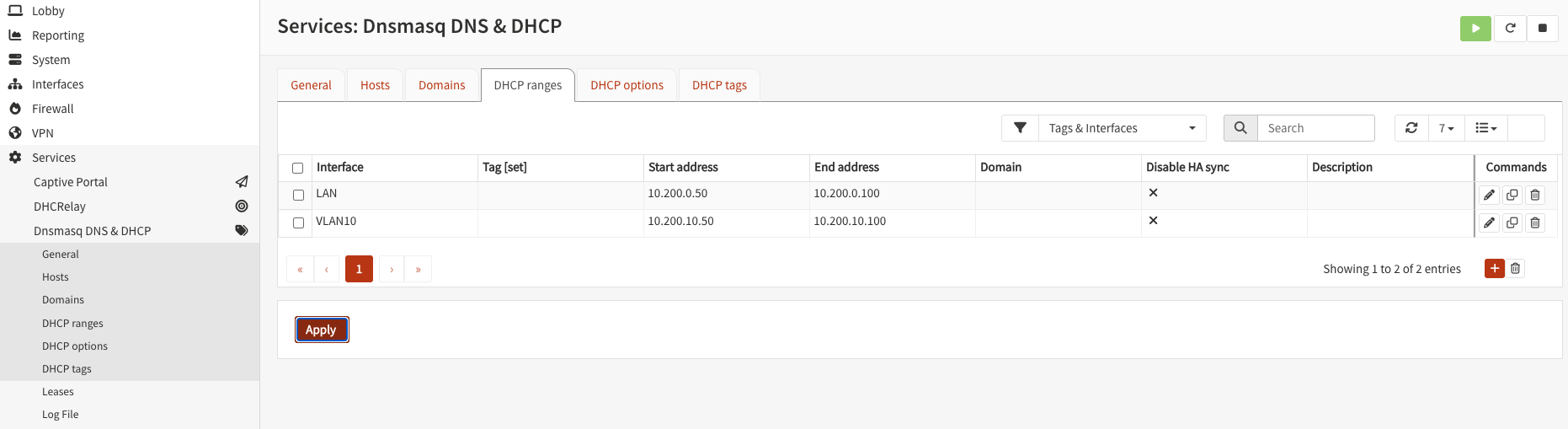This screenshot has width=1568, height=429.
Task: Delete the LAN DHCP range row
Action: click(x=1534, y=196)
